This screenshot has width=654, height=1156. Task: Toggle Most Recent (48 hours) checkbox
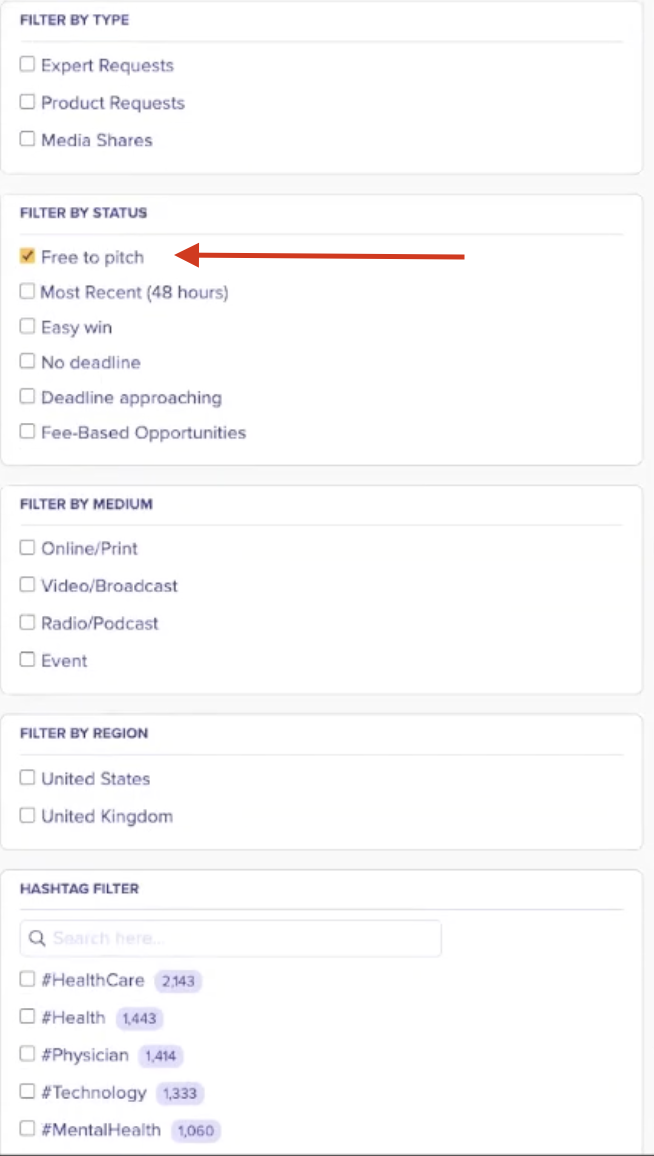point(27,292)
